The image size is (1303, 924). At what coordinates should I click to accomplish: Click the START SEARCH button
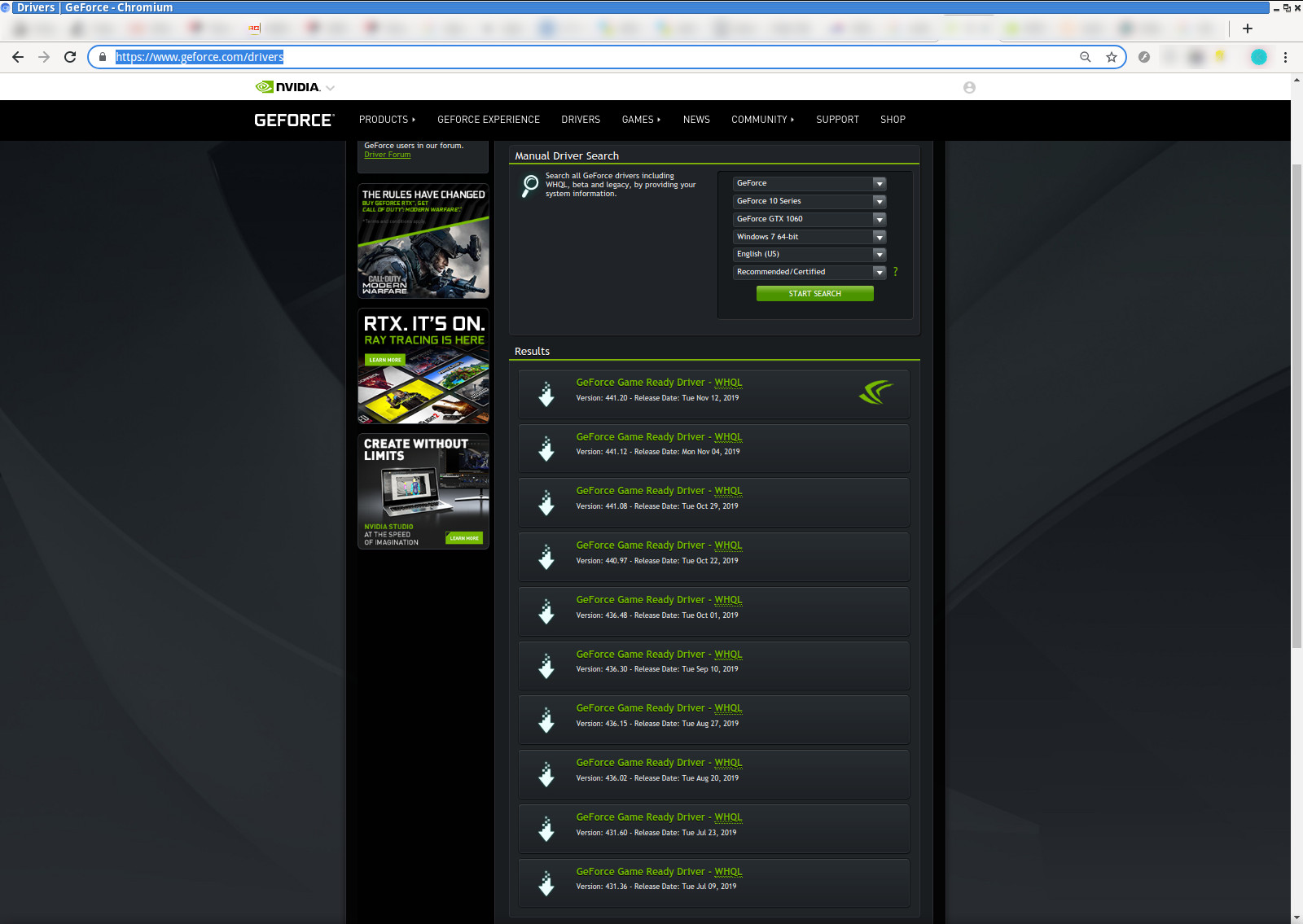814,294
